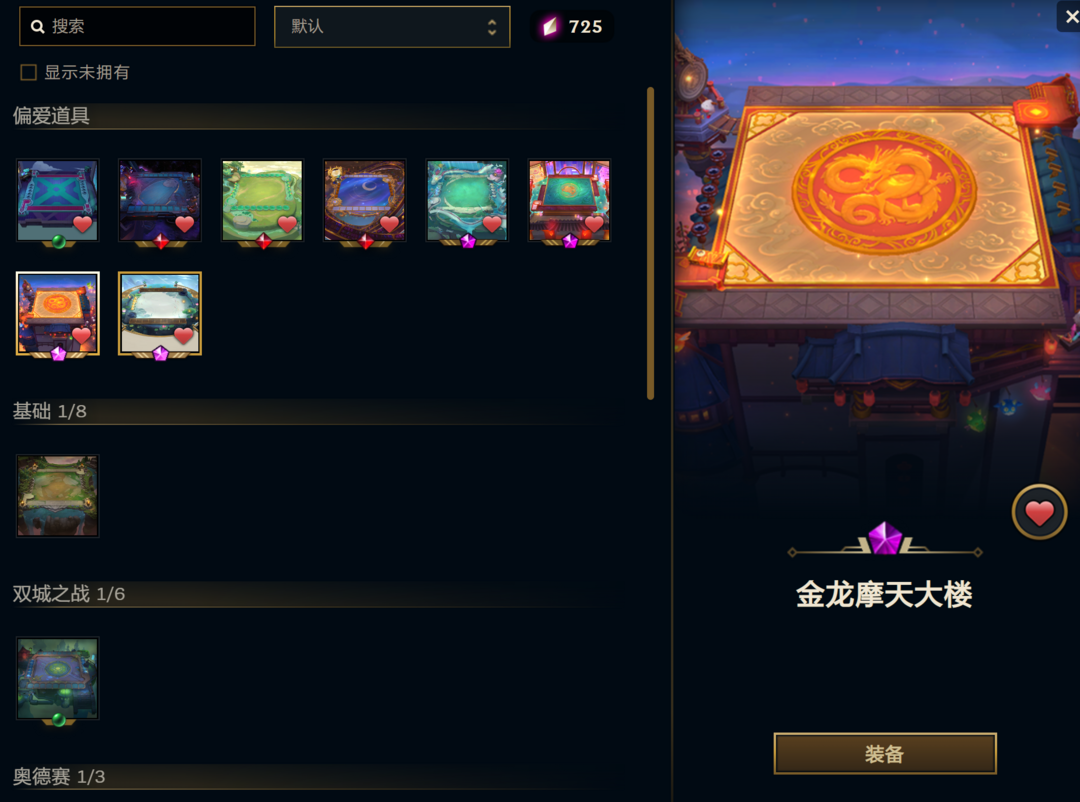Click the purple rarity gem above 金龙摩天大楼

pos(885,539)
